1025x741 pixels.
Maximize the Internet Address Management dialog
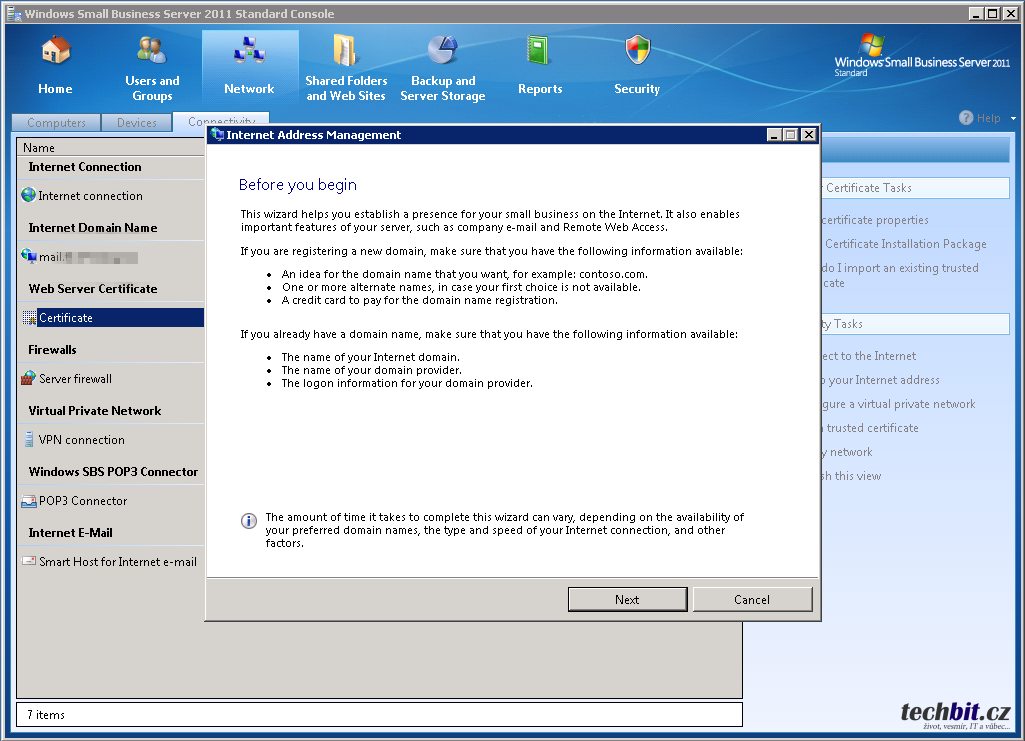click(792, 135)
